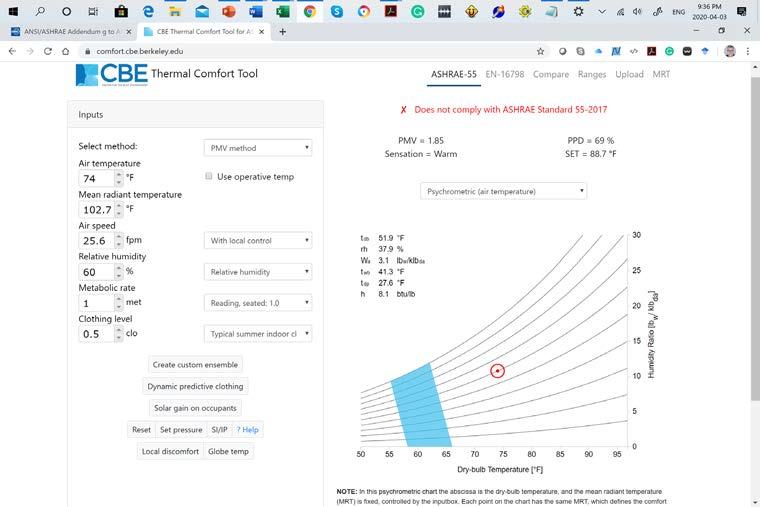This screenshot has height=507, width=760.
Task: Click the CBE logo
Action: pyautogui.click(x=111, y=75)
